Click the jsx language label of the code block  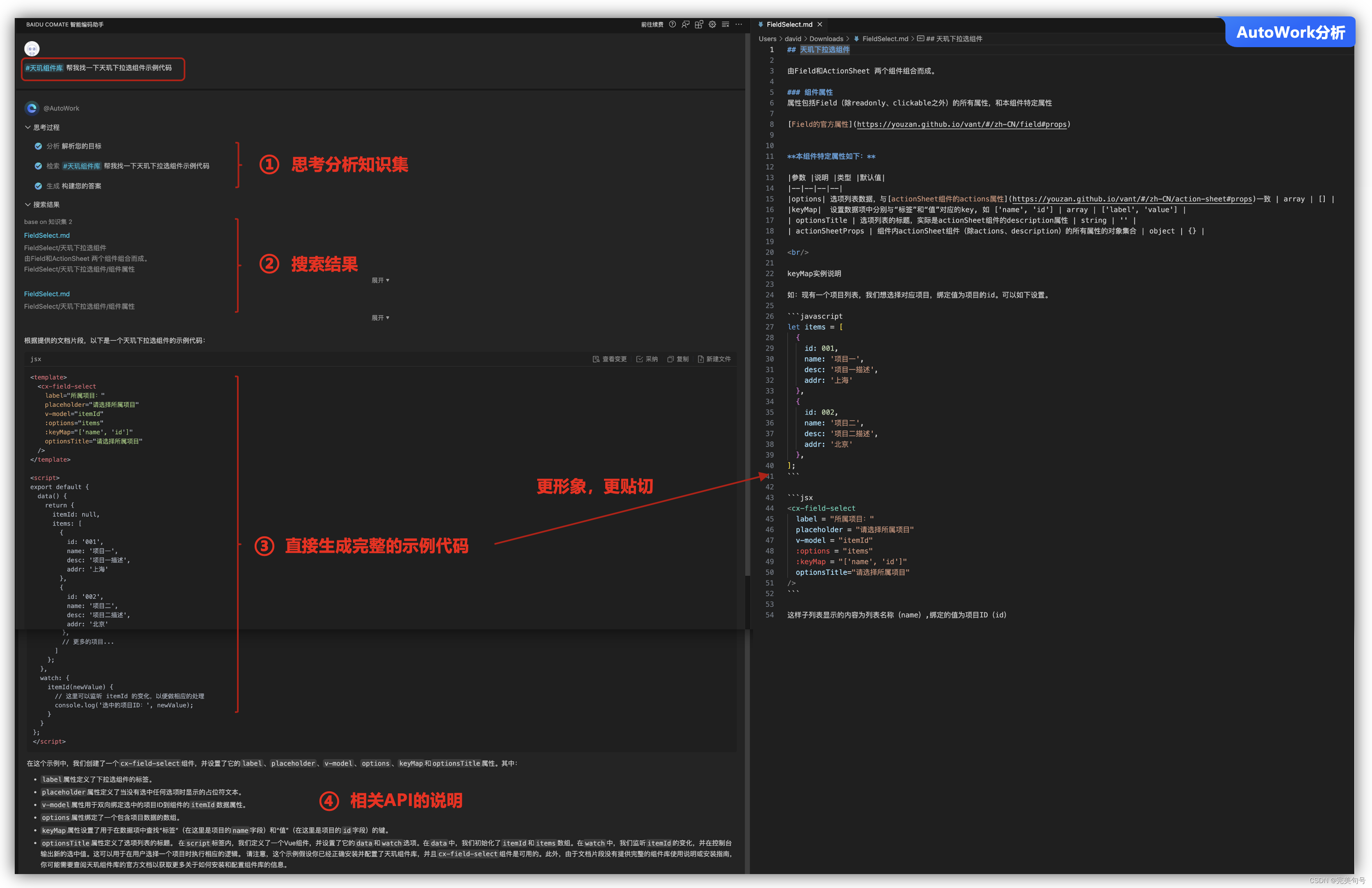tap(36, 359)
